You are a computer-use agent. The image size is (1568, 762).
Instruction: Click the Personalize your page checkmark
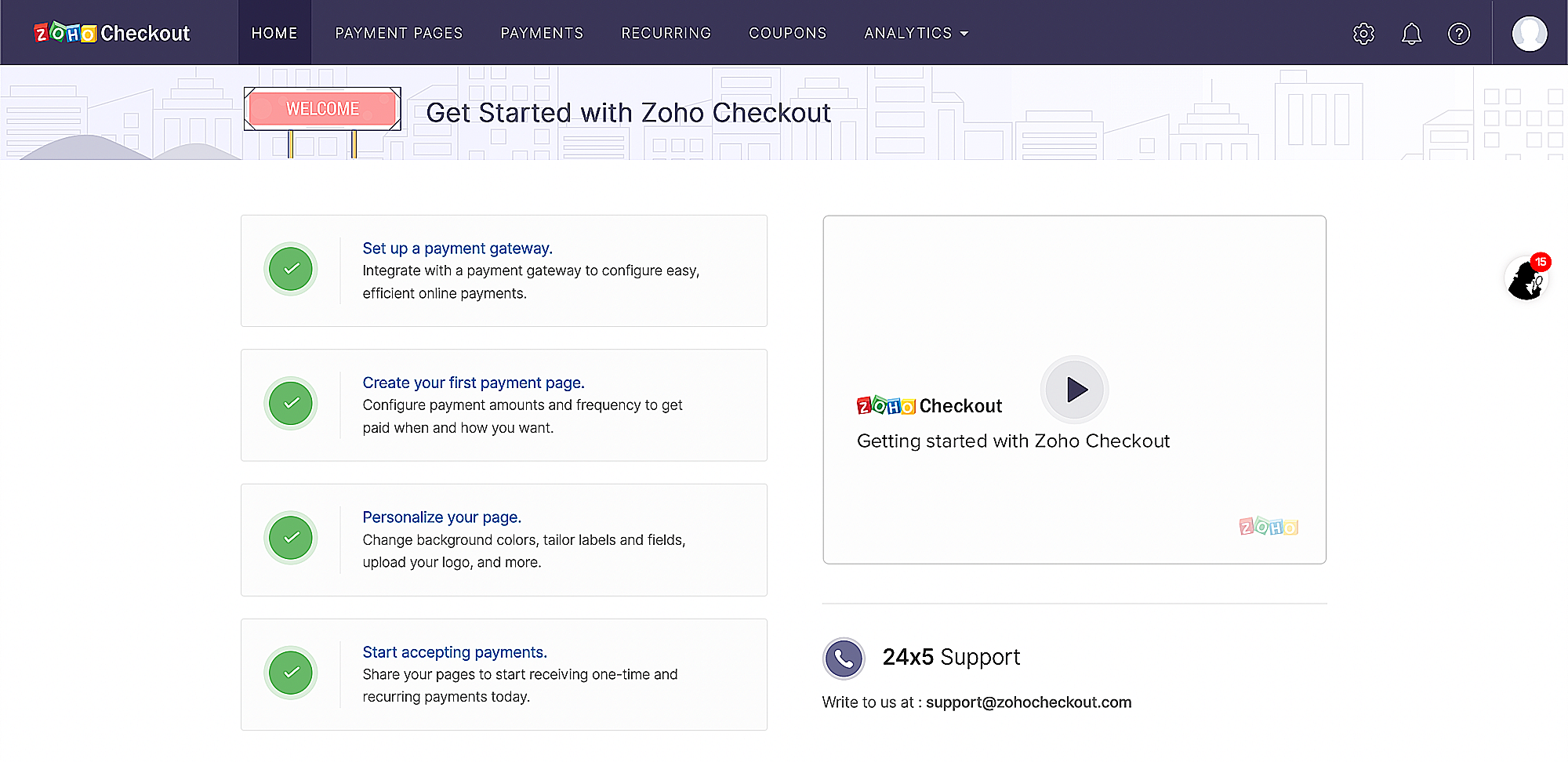click(x=291, y=538)
